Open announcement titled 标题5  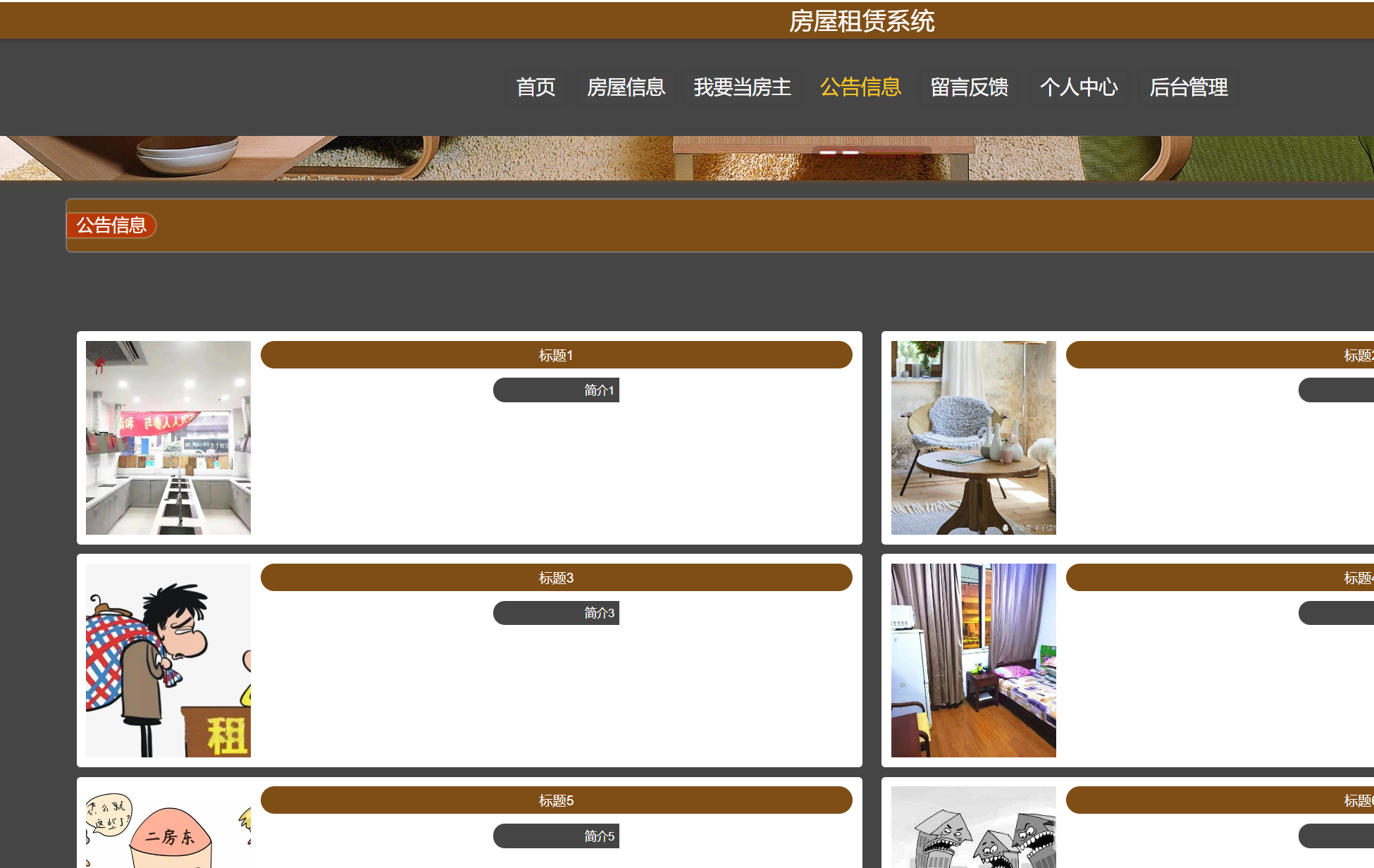[x=556, y=800]
